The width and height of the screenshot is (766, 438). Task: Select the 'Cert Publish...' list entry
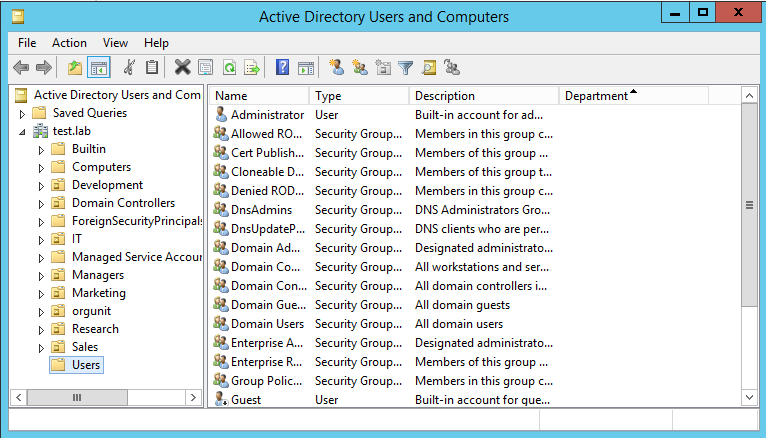click(x=267, y=153)
